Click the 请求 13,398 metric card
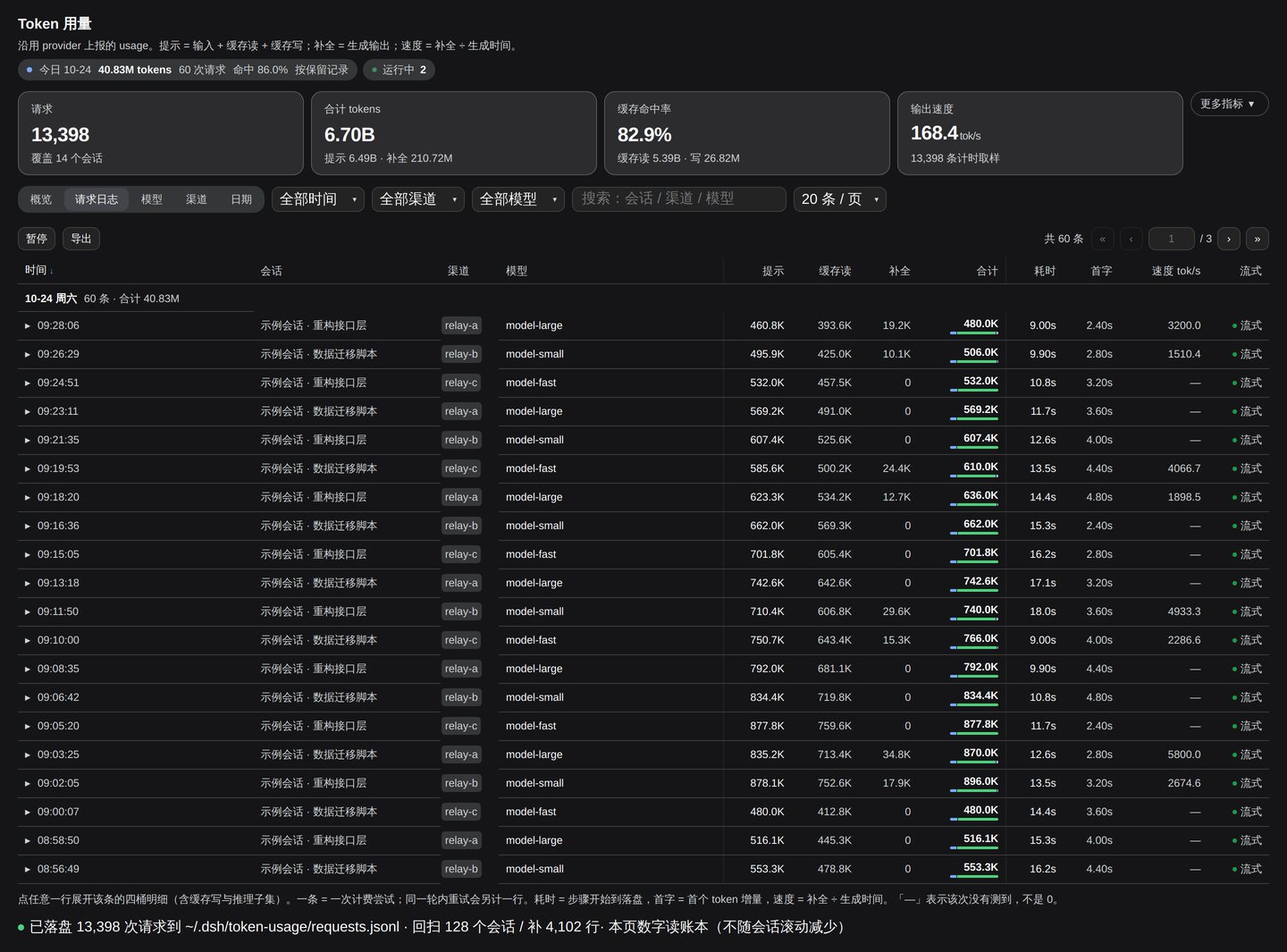Image resolution: width=1287 pixels, height=952 pixels. tap(161, 133)
